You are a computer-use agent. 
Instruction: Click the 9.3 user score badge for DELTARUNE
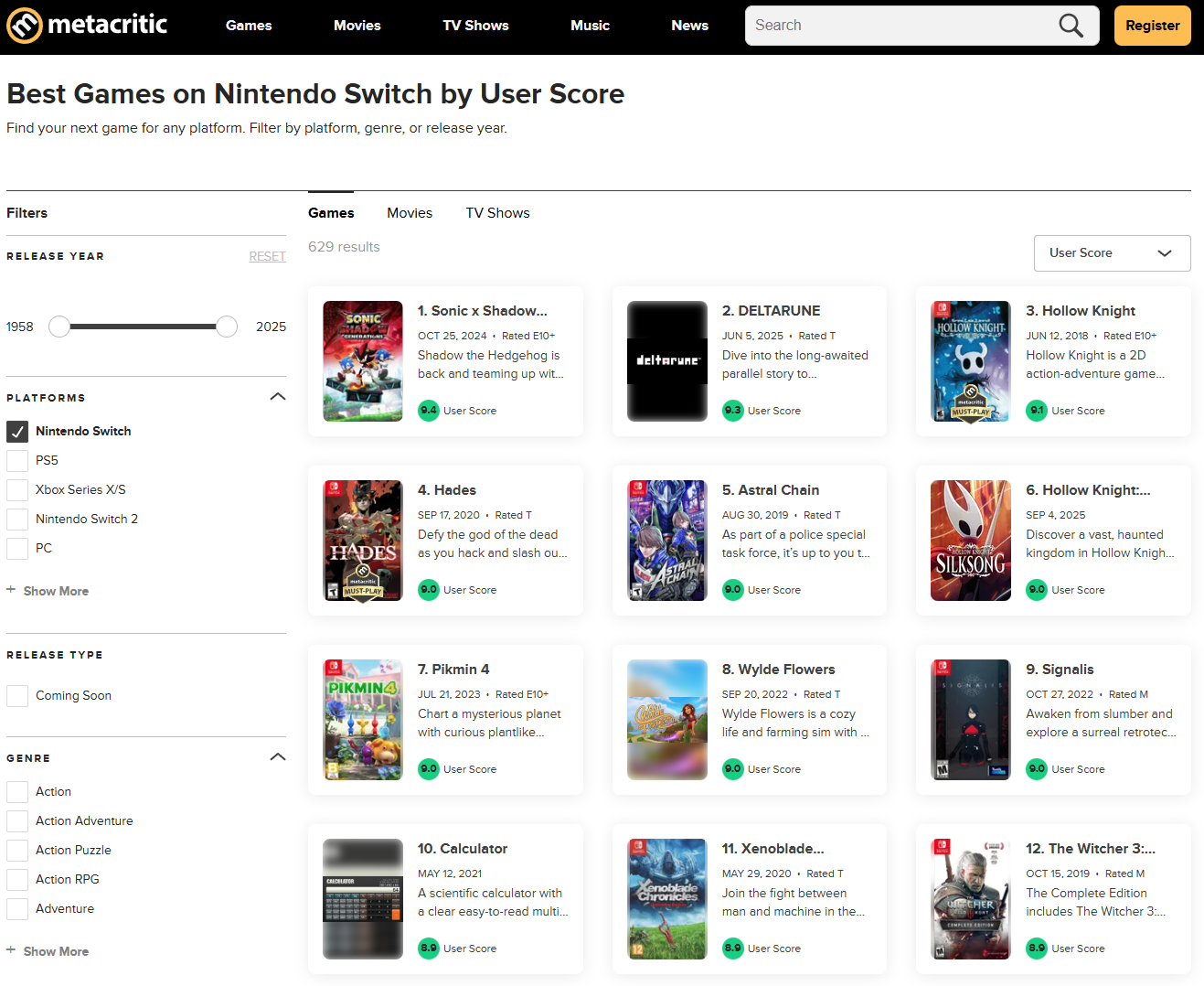pos(733,410)
